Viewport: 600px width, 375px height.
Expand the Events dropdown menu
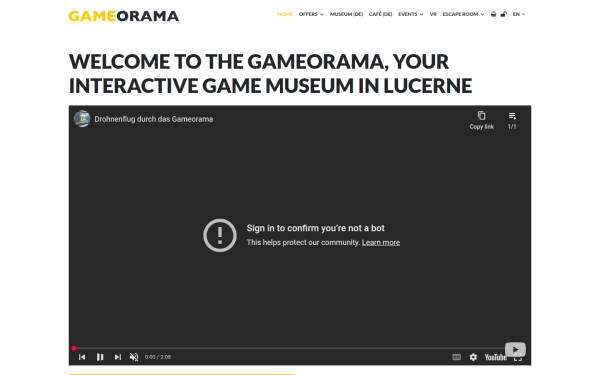pyautogui.click(x=411, y=14)
